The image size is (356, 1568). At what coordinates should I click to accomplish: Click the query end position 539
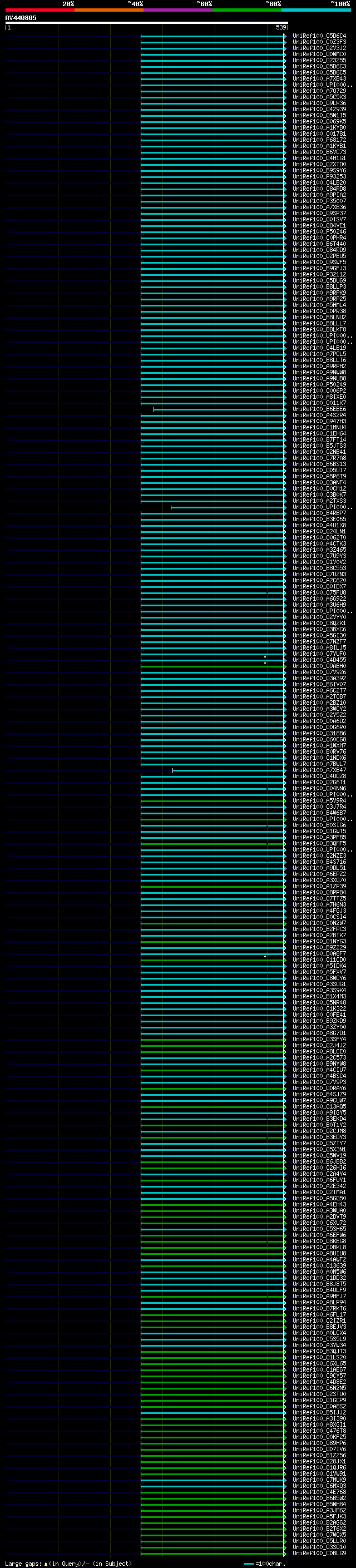[281, 27]
